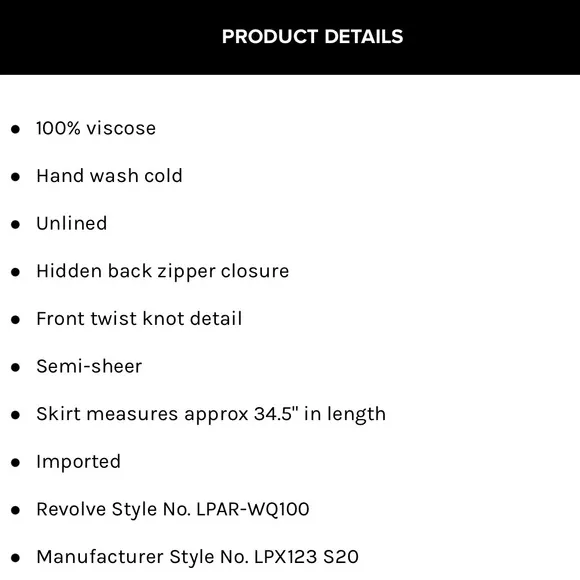Click the Imported list item
Viewport: 580px width, 580px height.
click(78, 462)
